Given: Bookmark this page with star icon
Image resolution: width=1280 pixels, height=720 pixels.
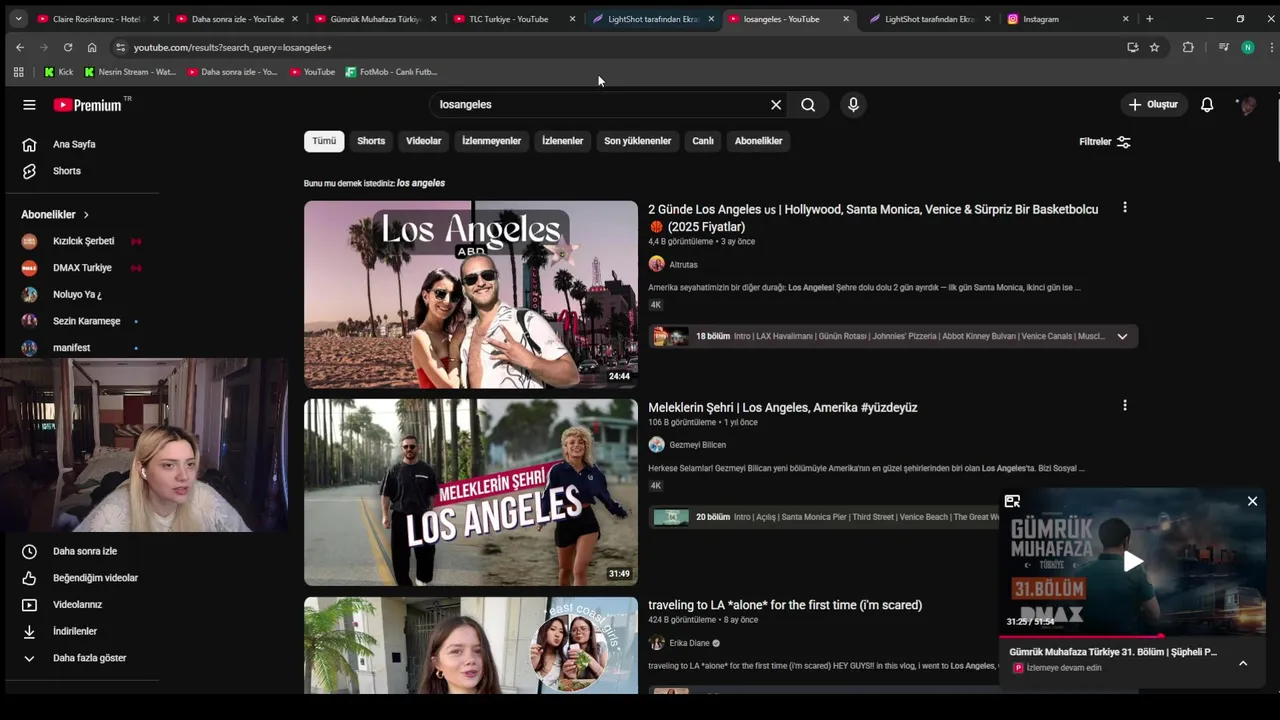Looking at the screenshot, I should tap(1154, 47).
